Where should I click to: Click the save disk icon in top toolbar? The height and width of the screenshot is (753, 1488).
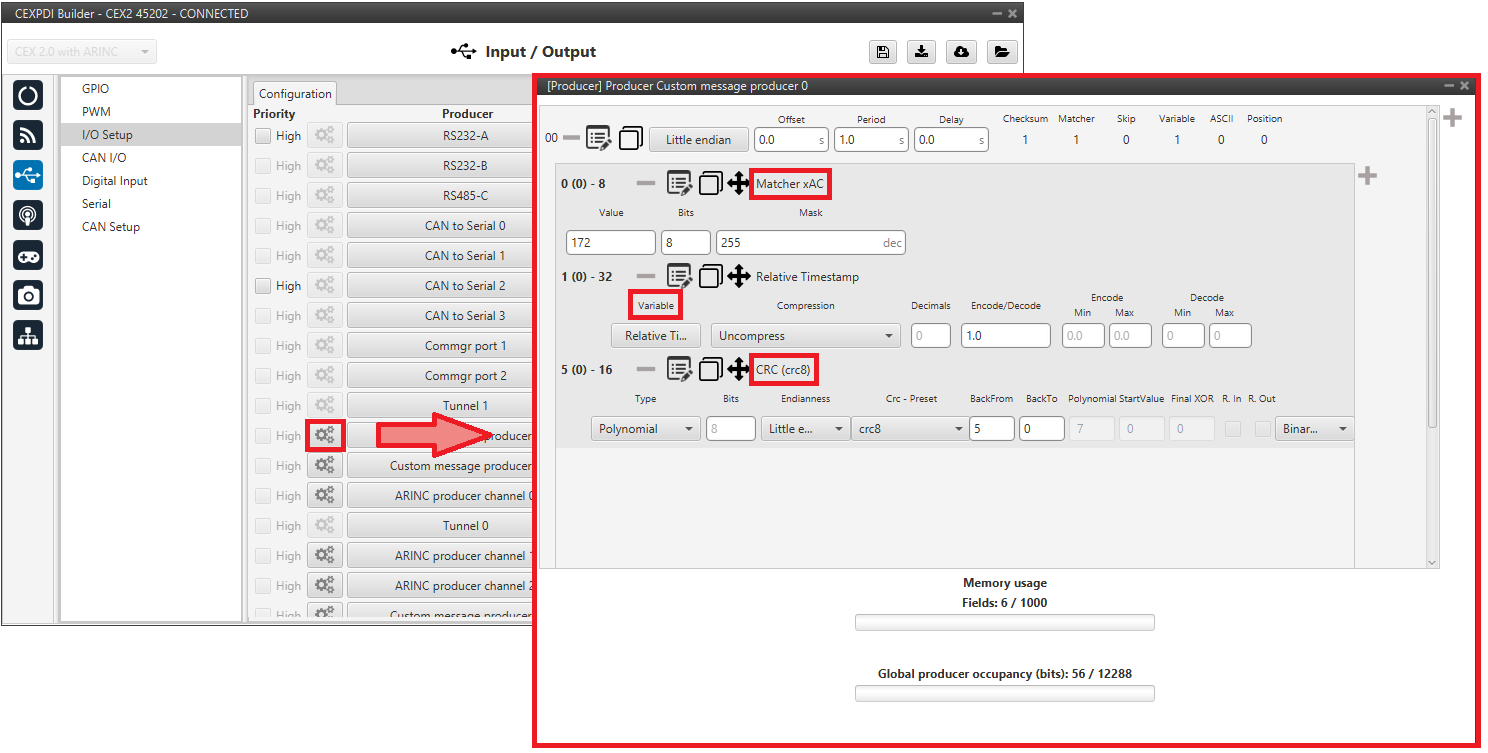pos(882,52)
